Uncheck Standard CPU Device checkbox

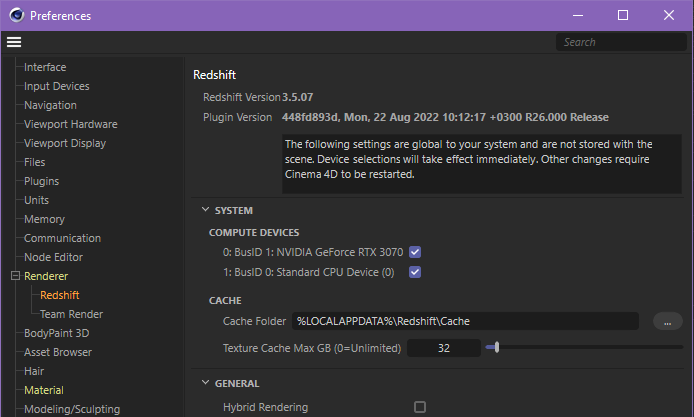click(x=415, y=272)
